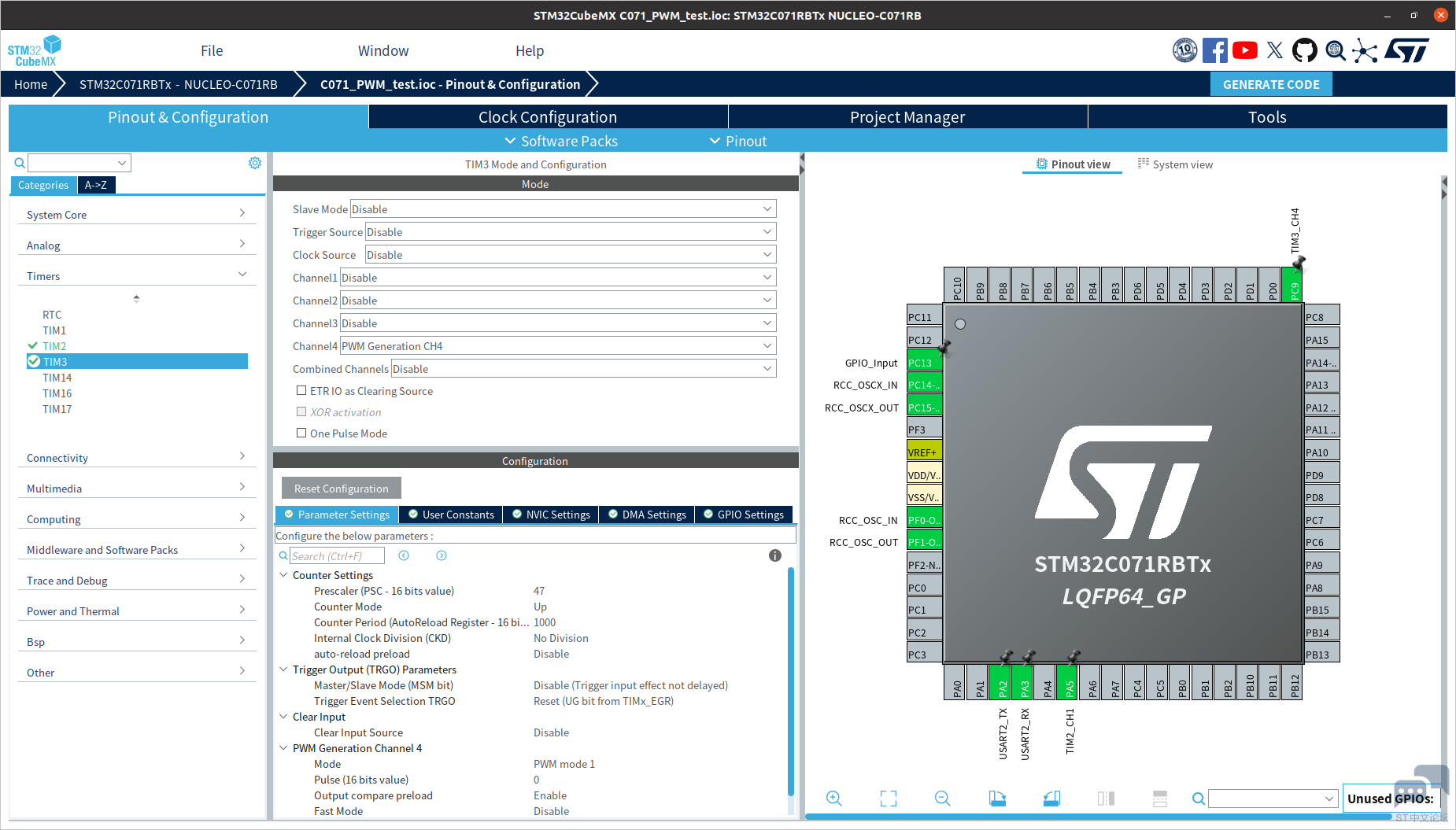Image resolution: width=1456 pixels, height=830 pixels.
Task: Flip the chip horizontally
Action: pyautogui.click(x=1106, y=799)
